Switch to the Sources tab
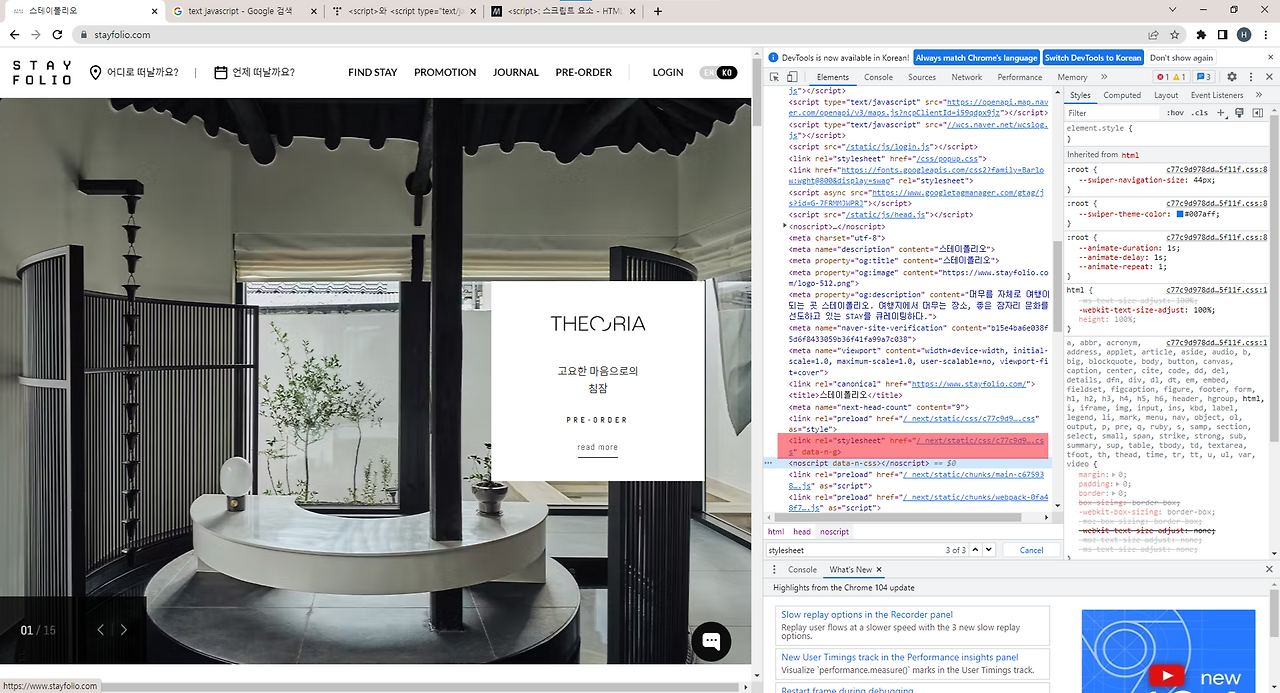1280x693 pixels. (x=922, y=77)
